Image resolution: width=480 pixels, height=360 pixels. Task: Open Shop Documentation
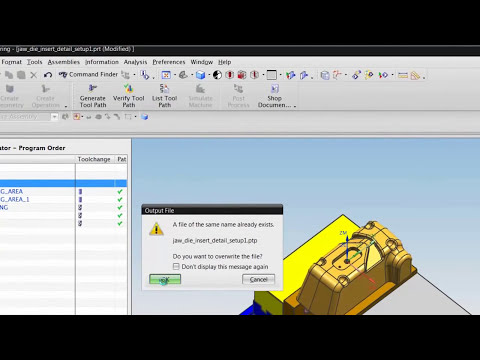274,97
